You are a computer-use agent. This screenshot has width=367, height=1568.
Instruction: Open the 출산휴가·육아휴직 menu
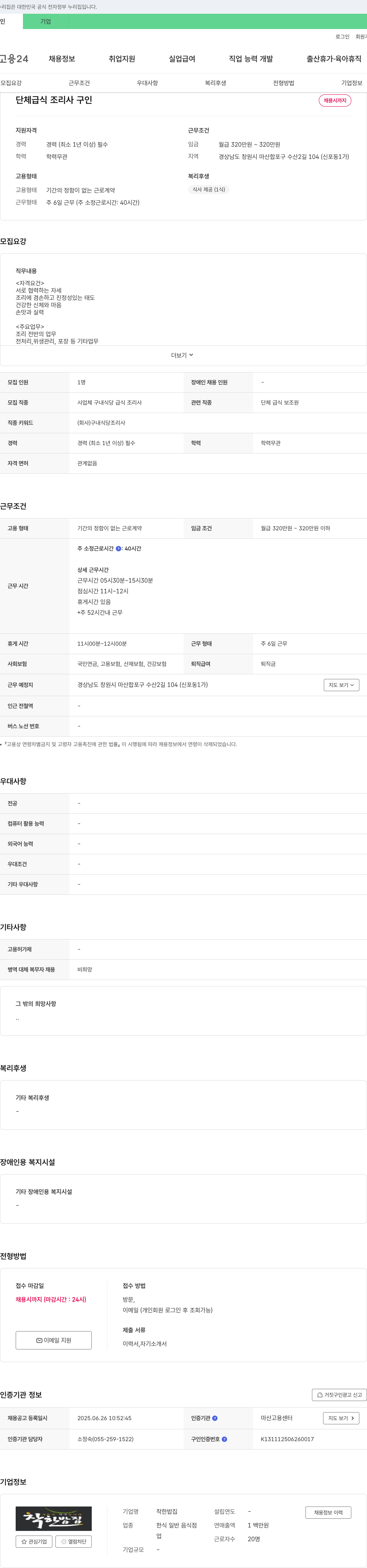[333, 59]
